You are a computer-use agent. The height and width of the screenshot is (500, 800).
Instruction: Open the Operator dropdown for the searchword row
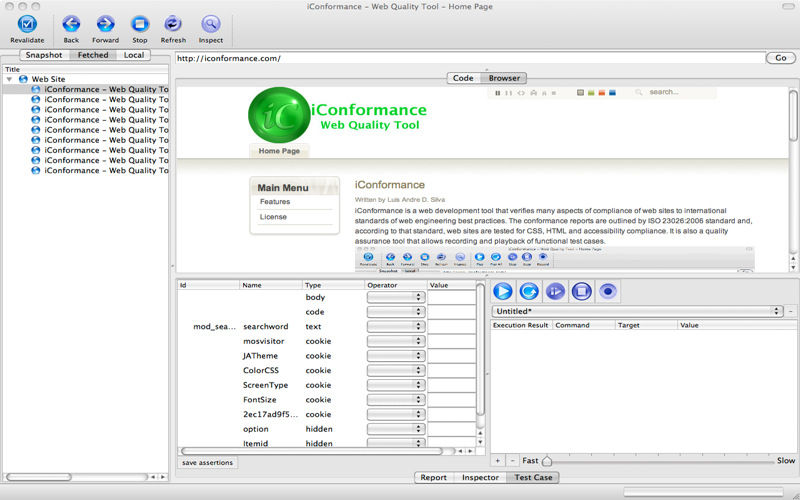(396, 326)
